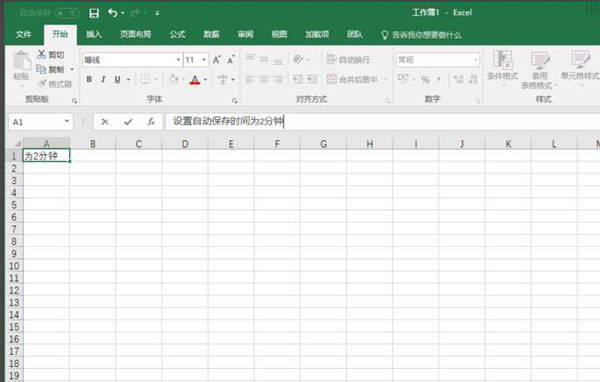Select the column D header
Viewport: 600px width, 382px height.
click(185, 144)
